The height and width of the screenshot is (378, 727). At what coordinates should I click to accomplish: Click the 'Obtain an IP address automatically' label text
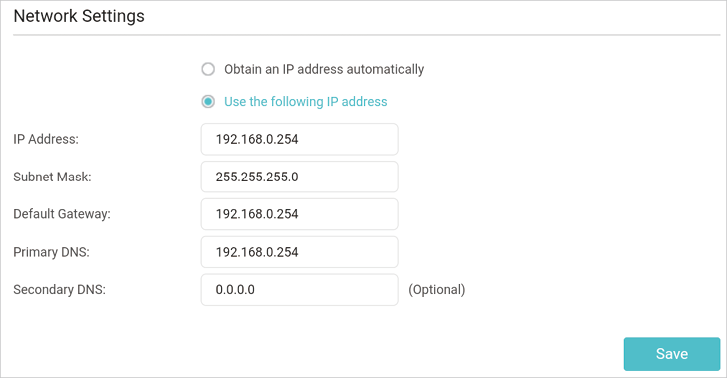(324, 69)
